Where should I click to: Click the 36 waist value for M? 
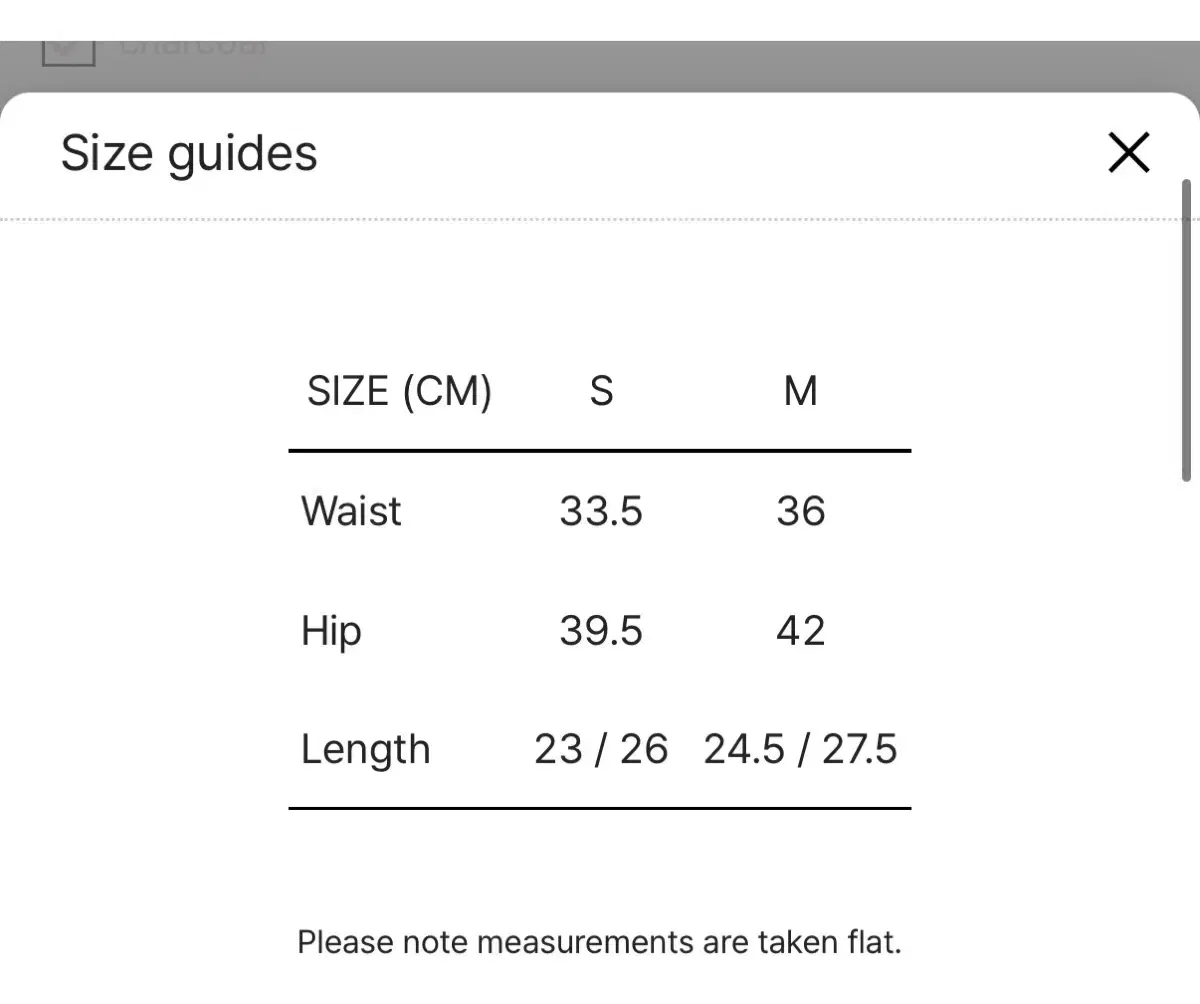tap(801, 511)
